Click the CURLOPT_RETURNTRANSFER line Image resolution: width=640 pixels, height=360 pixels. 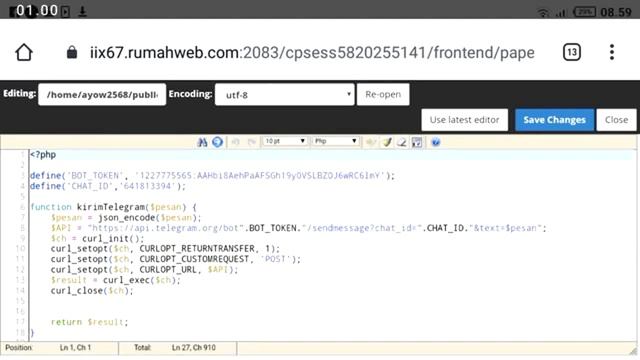click(x=165, y=249)
